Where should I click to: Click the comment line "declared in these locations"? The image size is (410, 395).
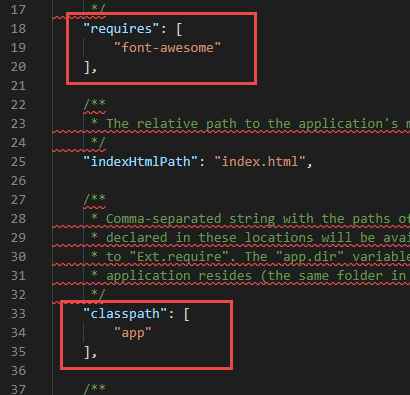[250, 238]
